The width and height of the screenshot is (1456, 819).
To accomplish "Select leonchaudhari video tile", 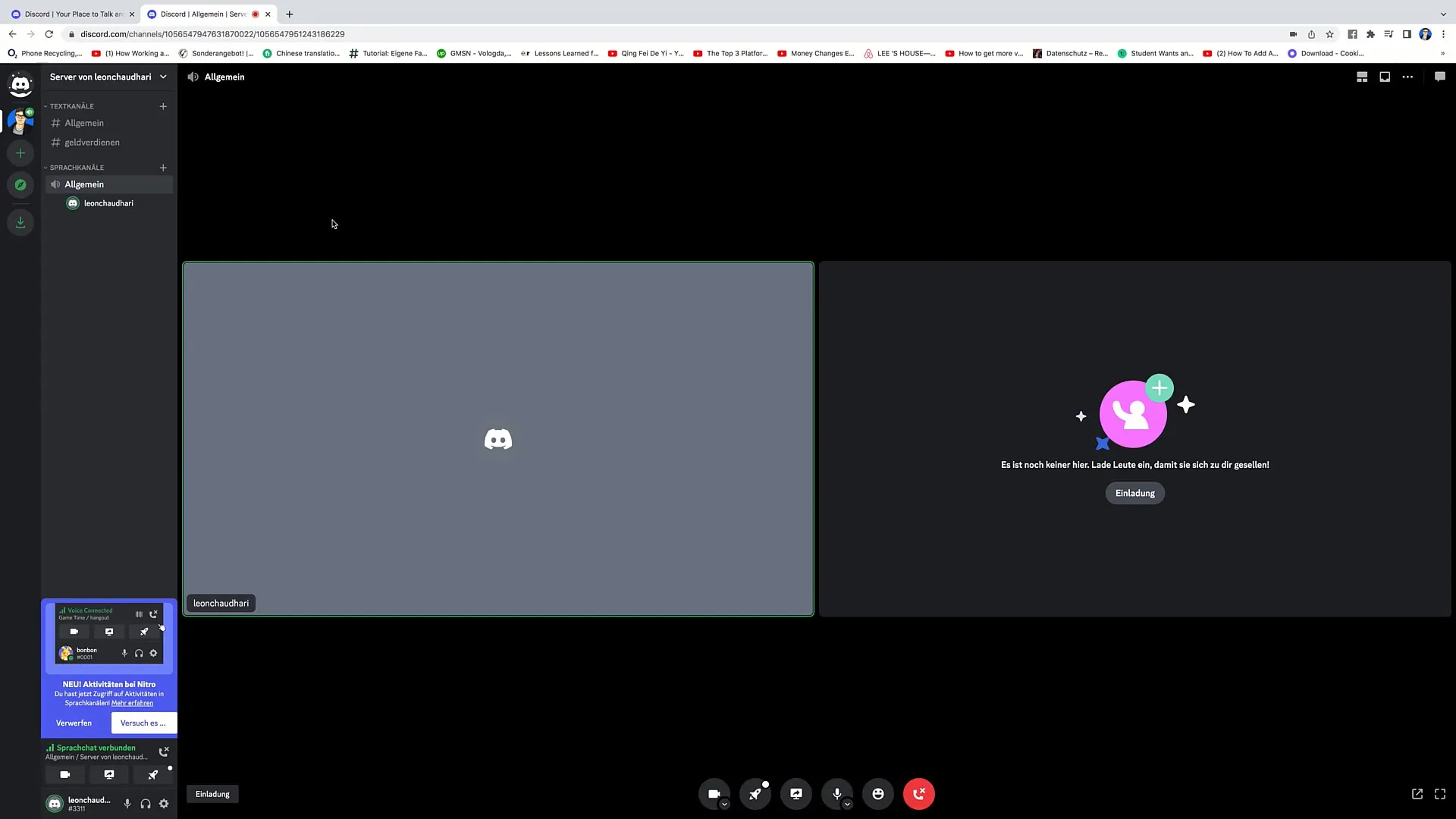I will coord(498,439).
